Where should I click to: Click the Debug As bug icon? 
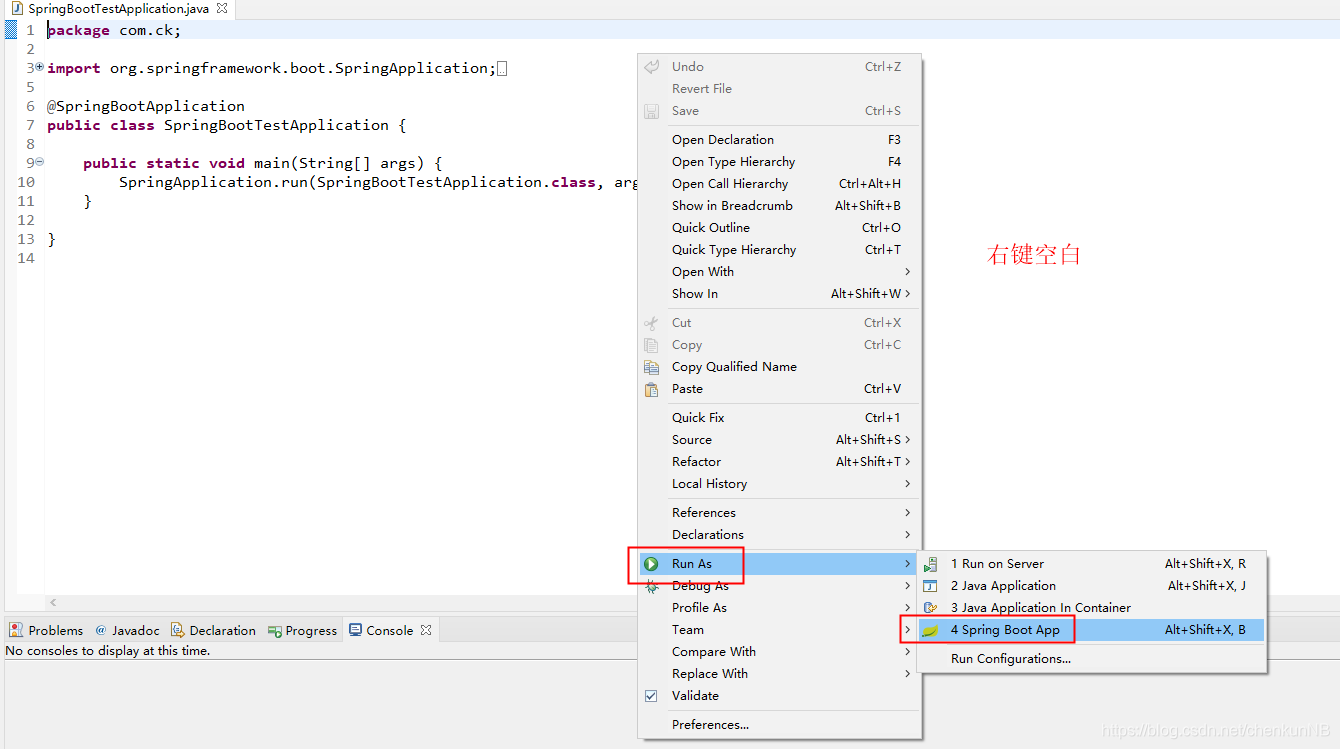[x=652, y=586]
